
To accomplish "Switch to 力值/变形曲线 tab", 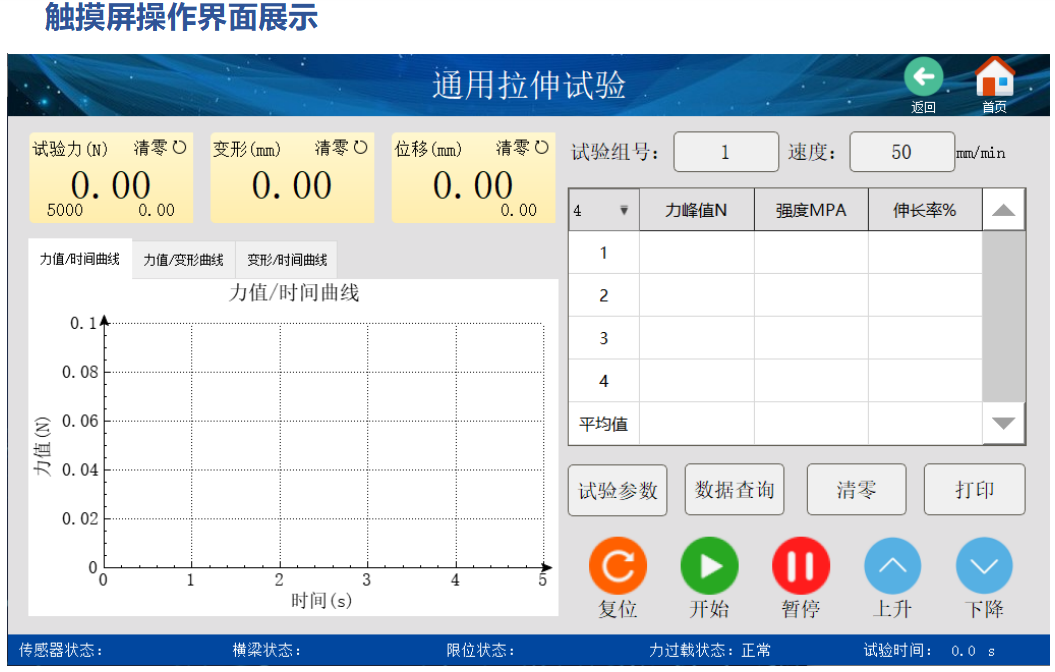I will pos(184,260).
